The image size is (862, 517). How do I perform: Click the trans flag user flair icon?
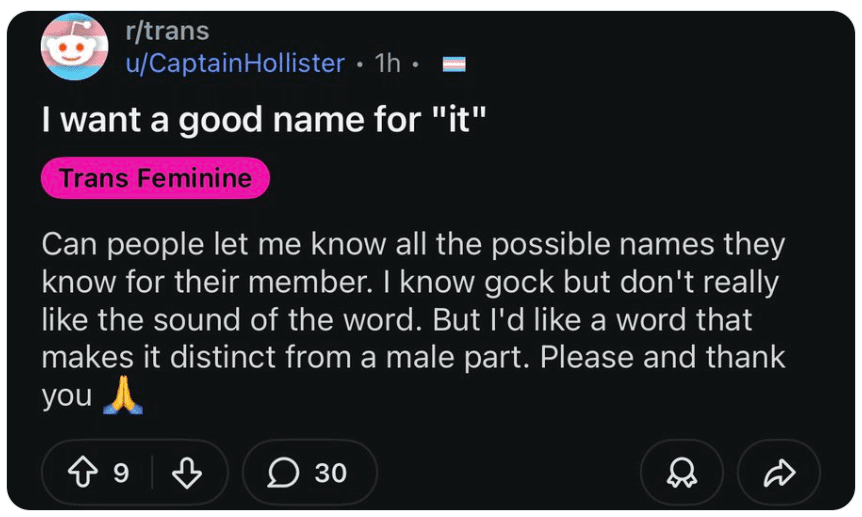tap(455, 64)
